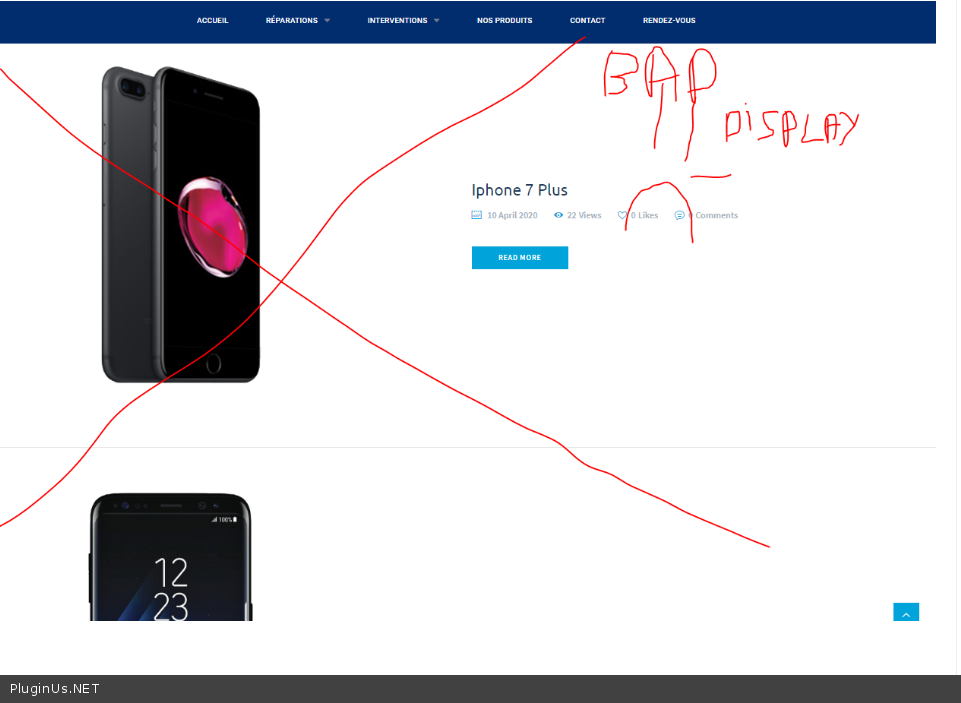Click the scroll-to-top arrow button
This screenshot has height=703, width=961.
[906, 612]
